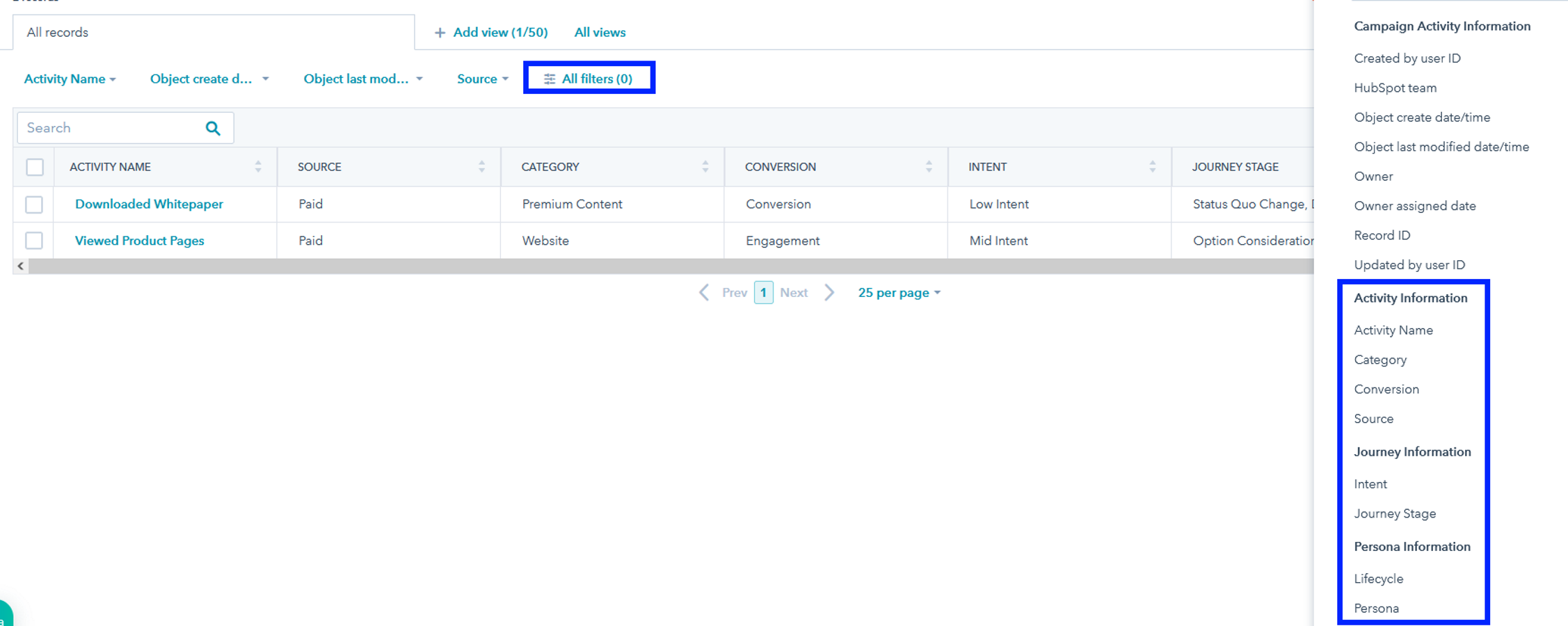Check the Downloaded Whitepaper row checkbox
1568x626 pixels.
(34, 204)
